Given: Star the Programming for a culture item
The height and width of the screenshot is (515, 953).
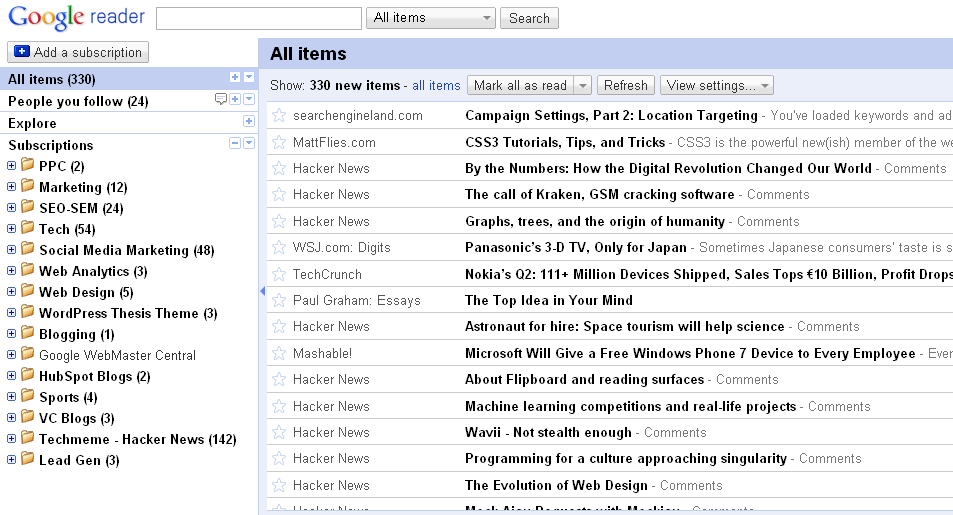Looking at the screenshot, I should [279, 458].
